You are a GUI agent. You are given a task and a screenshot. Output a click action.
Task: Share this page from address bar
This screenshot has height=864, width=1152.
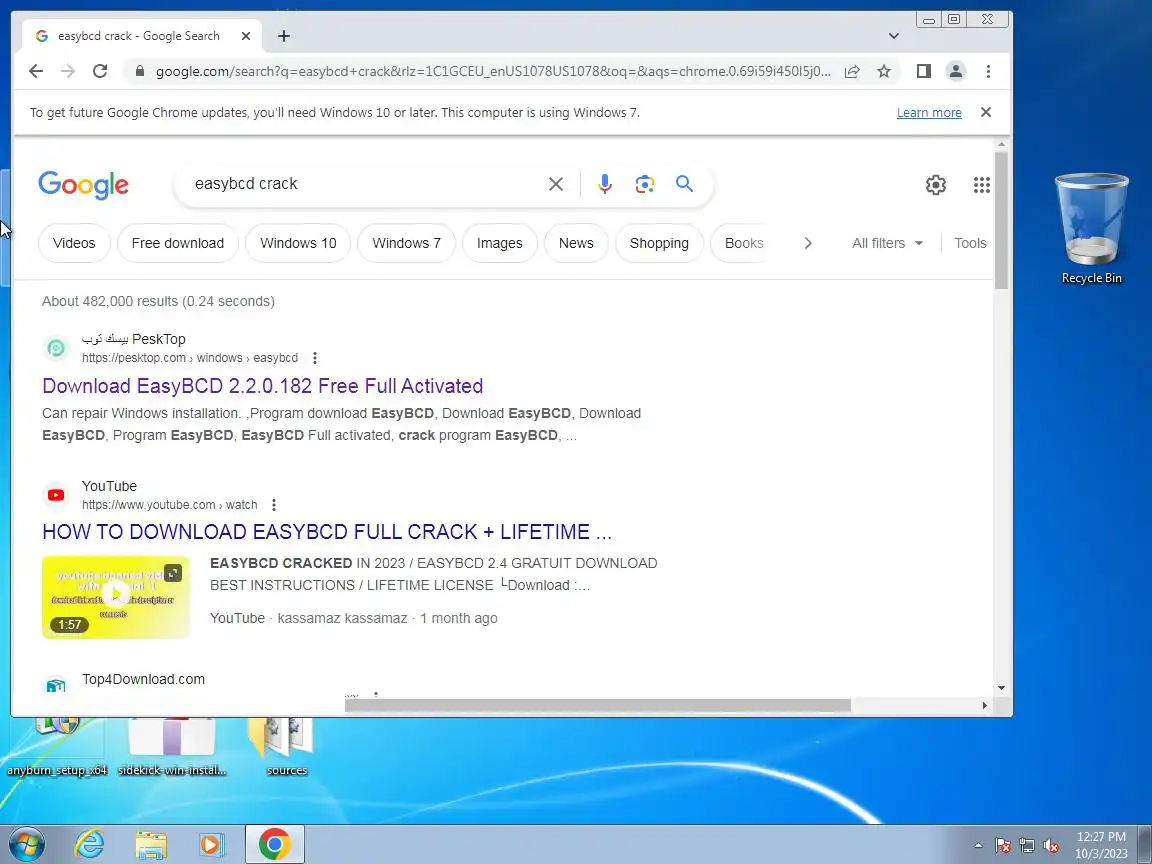852,71
